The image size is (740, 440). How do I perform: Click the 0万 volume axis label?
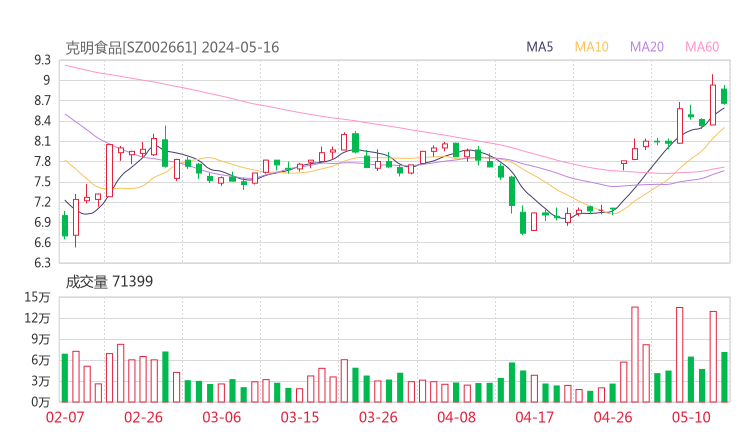click(x=41, y=402)
